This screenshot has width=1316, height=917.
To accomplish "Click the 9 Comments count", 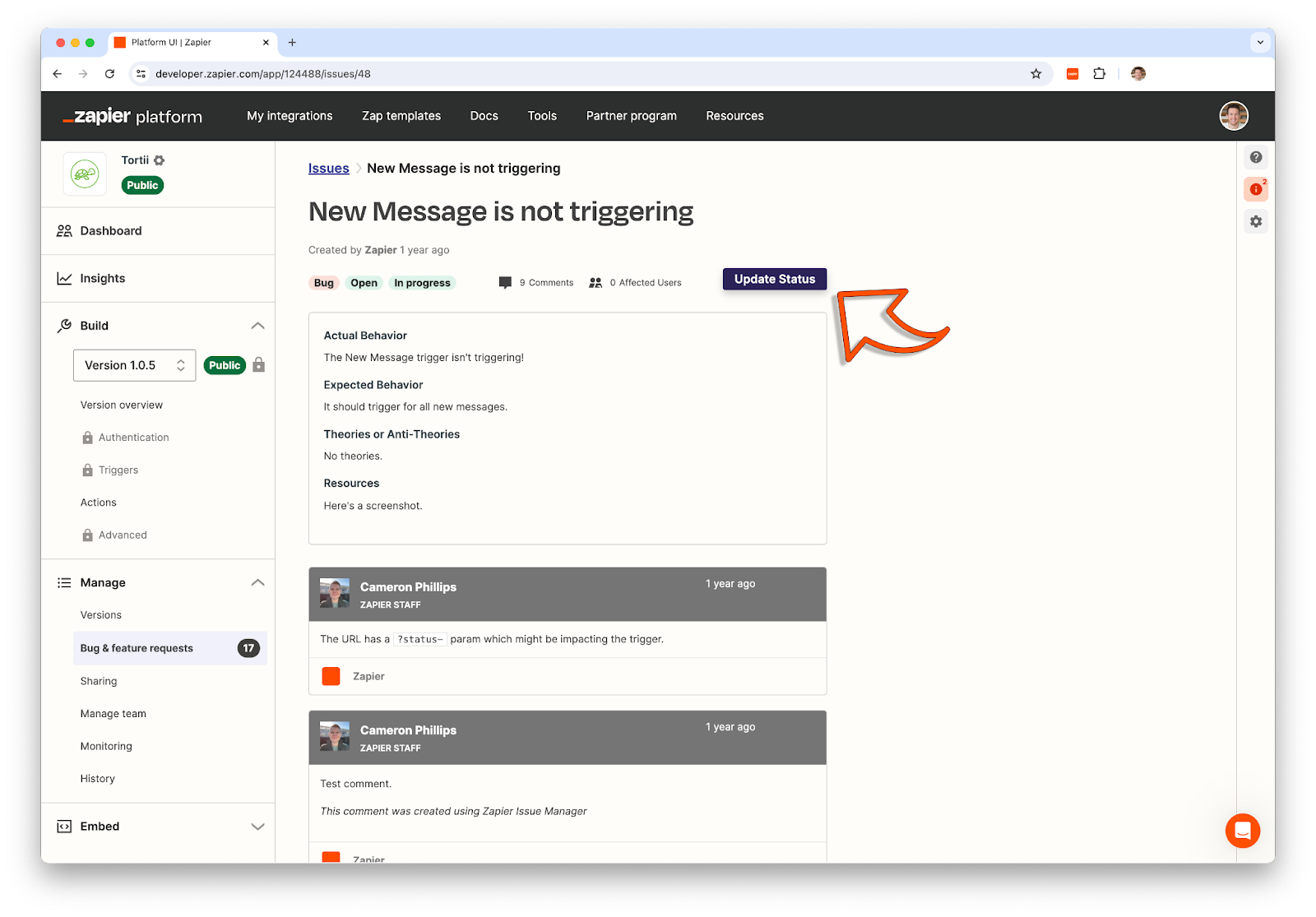I will tap(546, 283).
